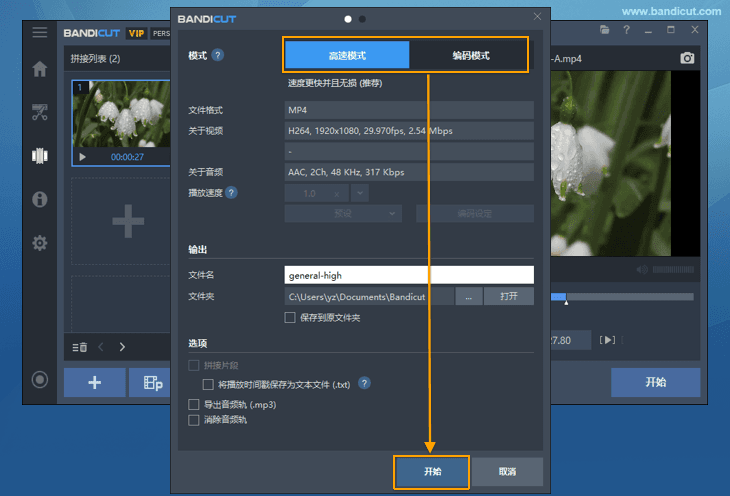Click VIP badge in title bar

tap(136, 33)
